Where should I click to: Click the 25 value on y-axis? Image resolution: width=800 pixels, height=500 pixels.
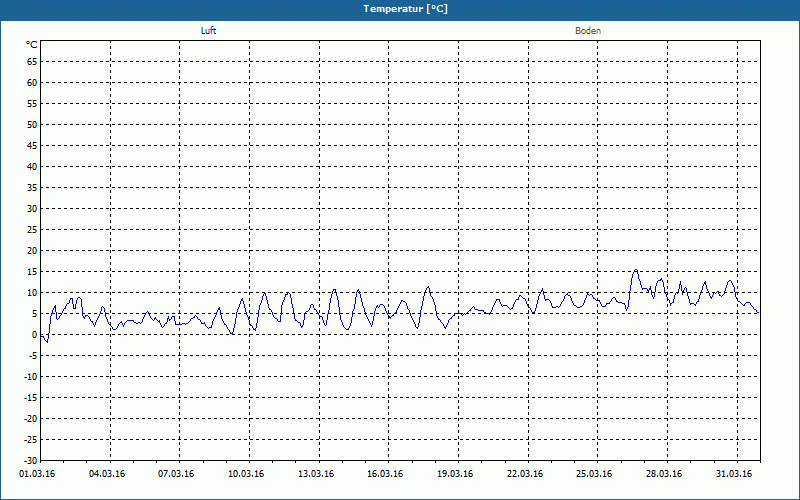(32, 230)
